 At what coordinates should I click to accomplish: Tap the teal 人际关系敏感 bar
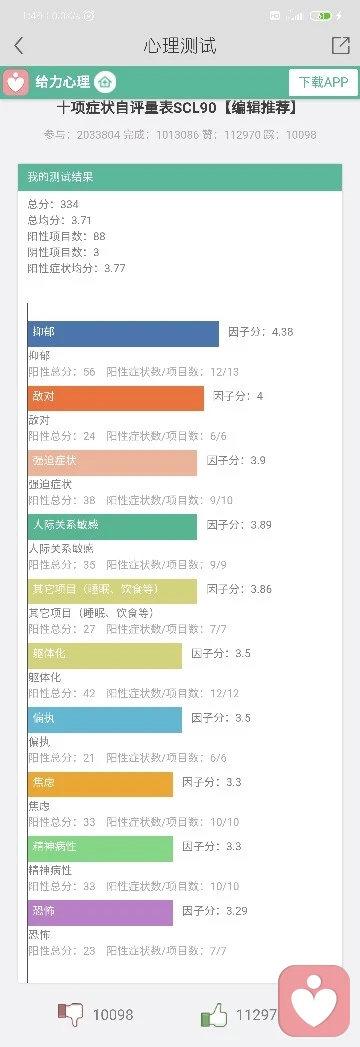pos(112,526)
